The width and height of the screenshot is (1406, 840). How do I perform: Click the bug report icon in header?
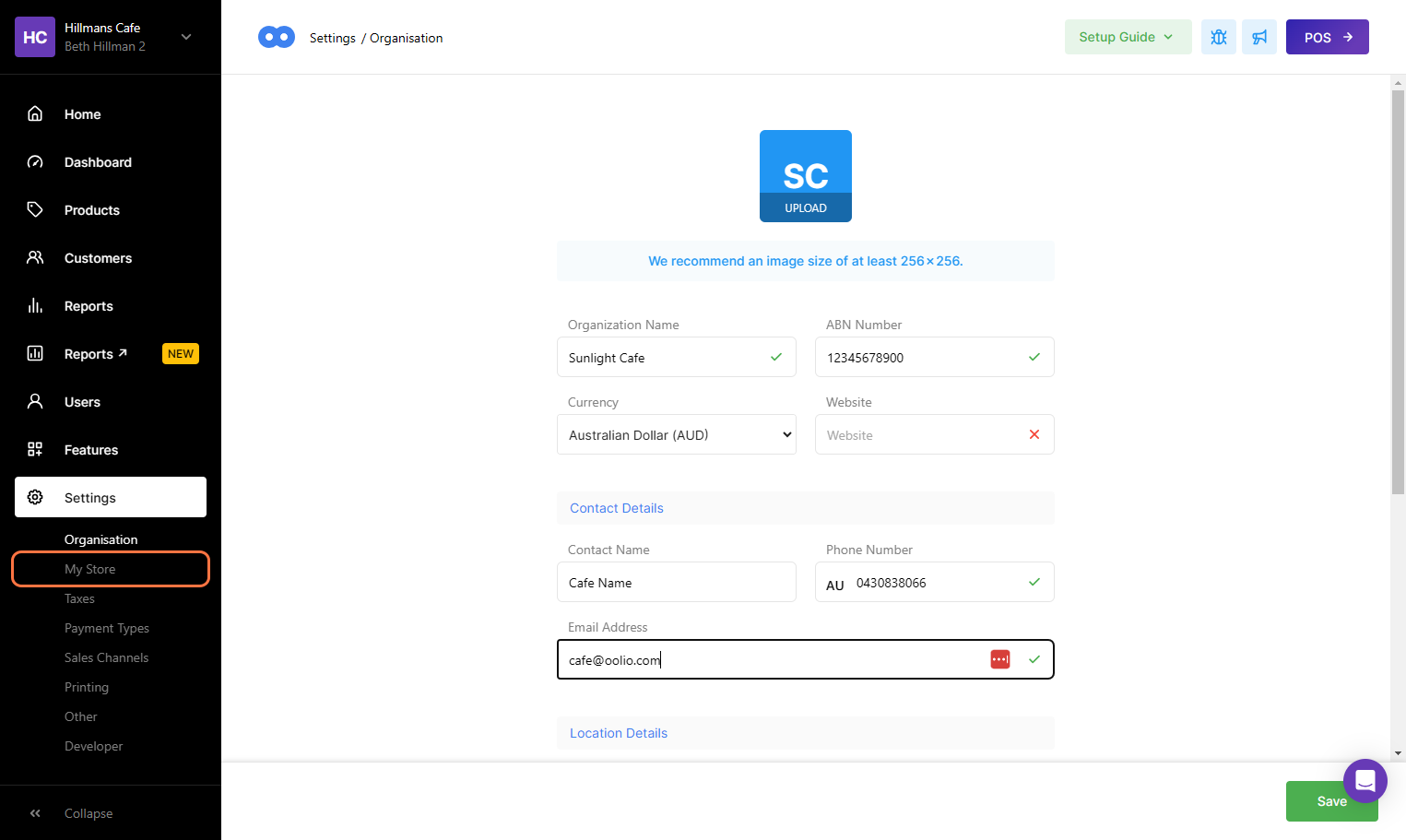[x=1218, y=37]
